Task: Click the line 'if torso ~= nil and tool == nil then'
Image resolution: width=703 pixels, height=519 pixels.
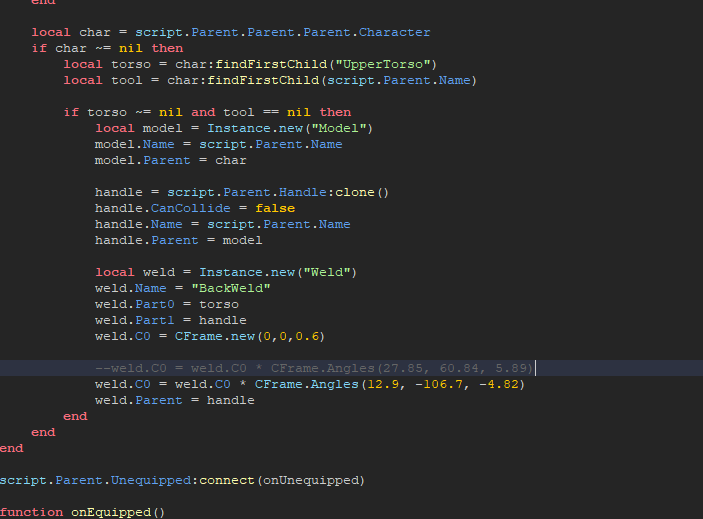Action: tap(207, 112)
